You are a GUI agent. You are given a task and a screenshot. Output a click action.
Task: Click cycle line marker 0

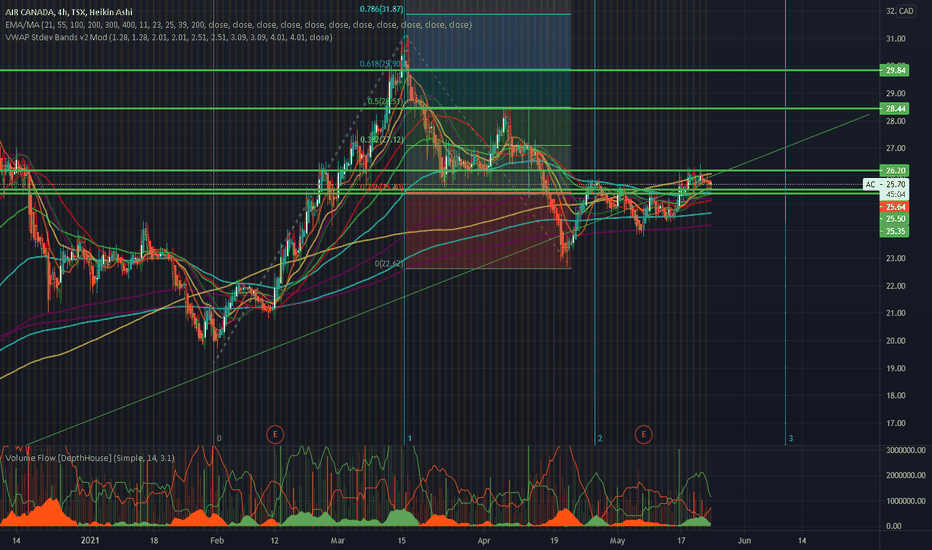219,438
